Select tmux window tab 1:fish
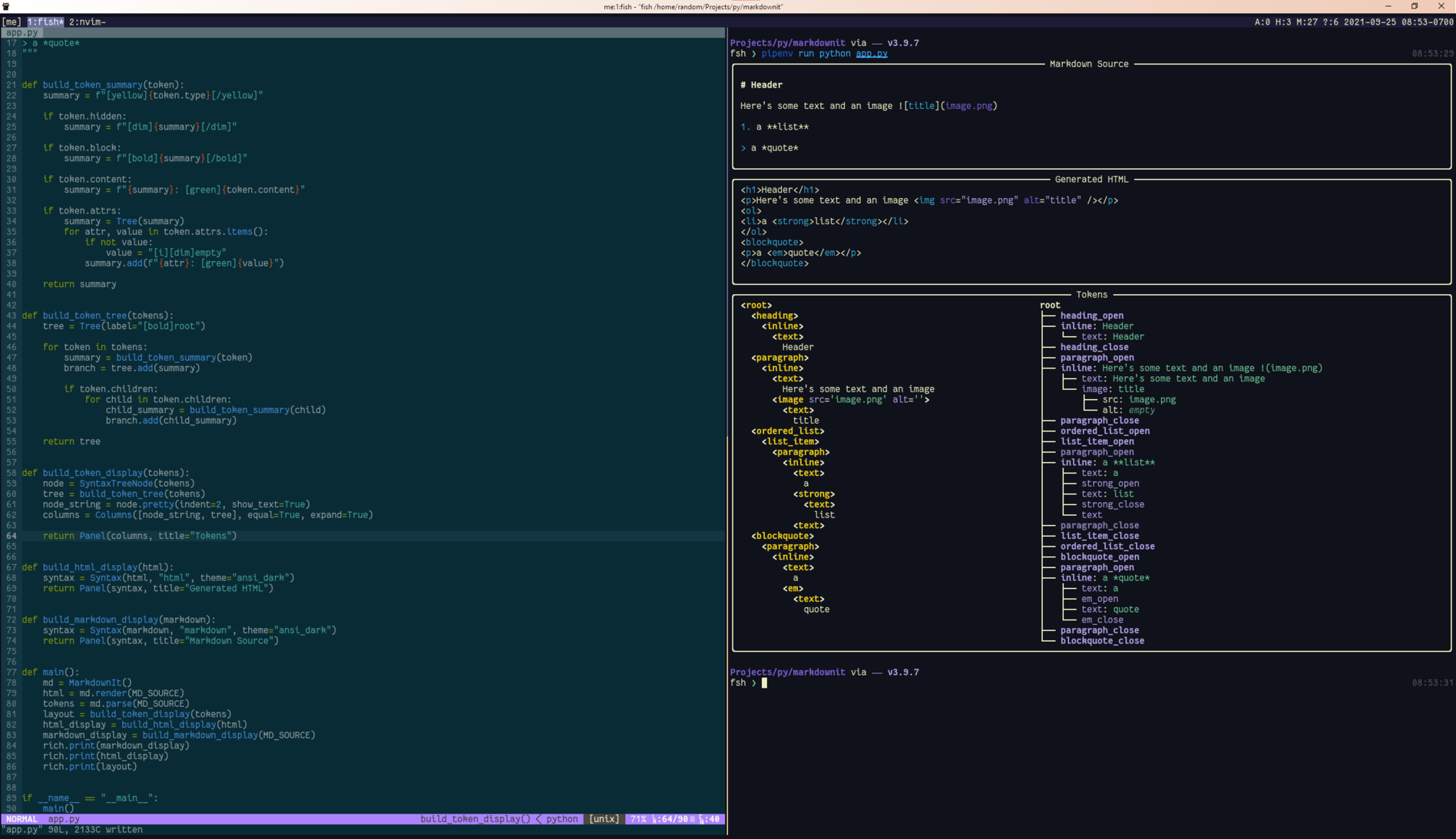This screenshot has height=839, width=1456. [x=46, y=21]
